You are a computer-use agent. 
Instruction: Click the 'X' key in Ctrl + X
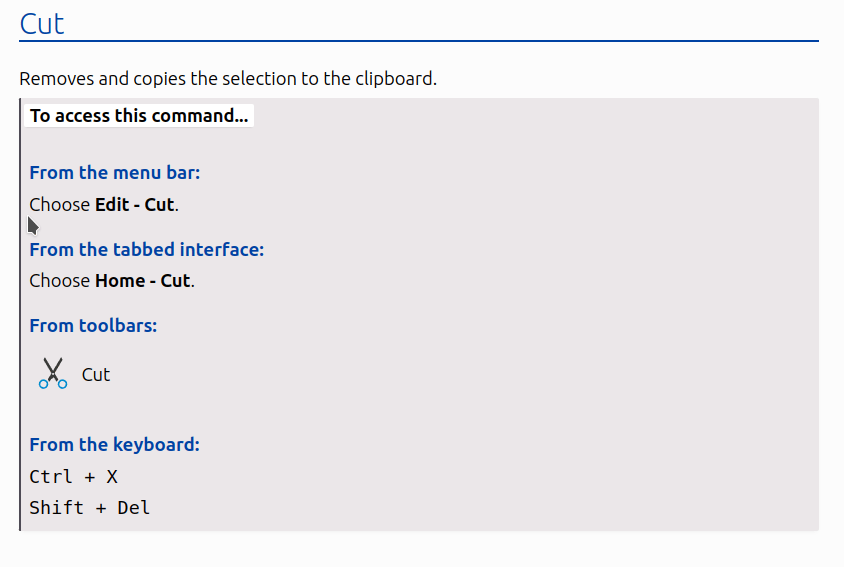112,477
